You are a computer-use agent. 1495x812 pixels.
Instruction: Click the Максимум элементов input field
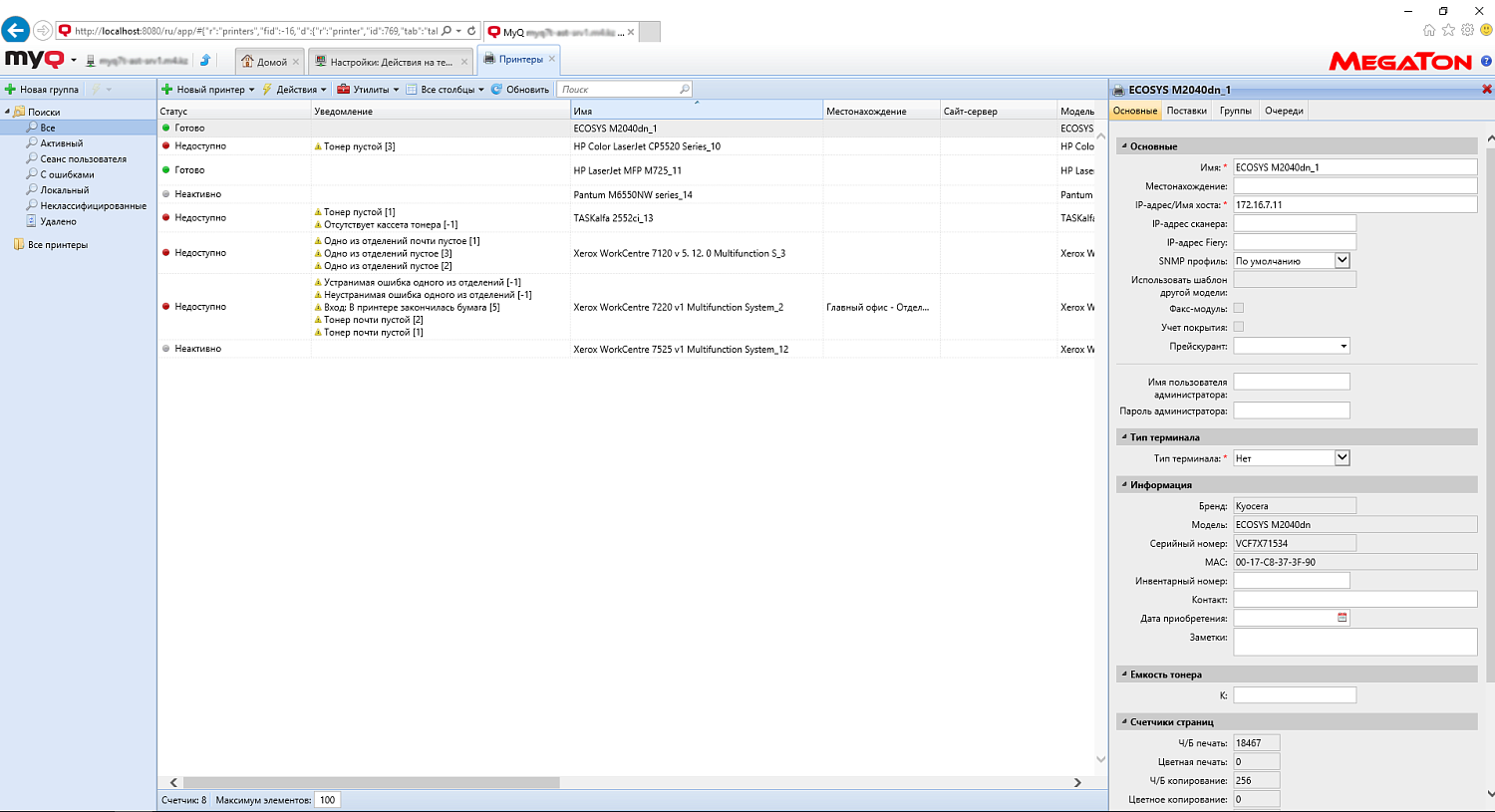(327, 800)
